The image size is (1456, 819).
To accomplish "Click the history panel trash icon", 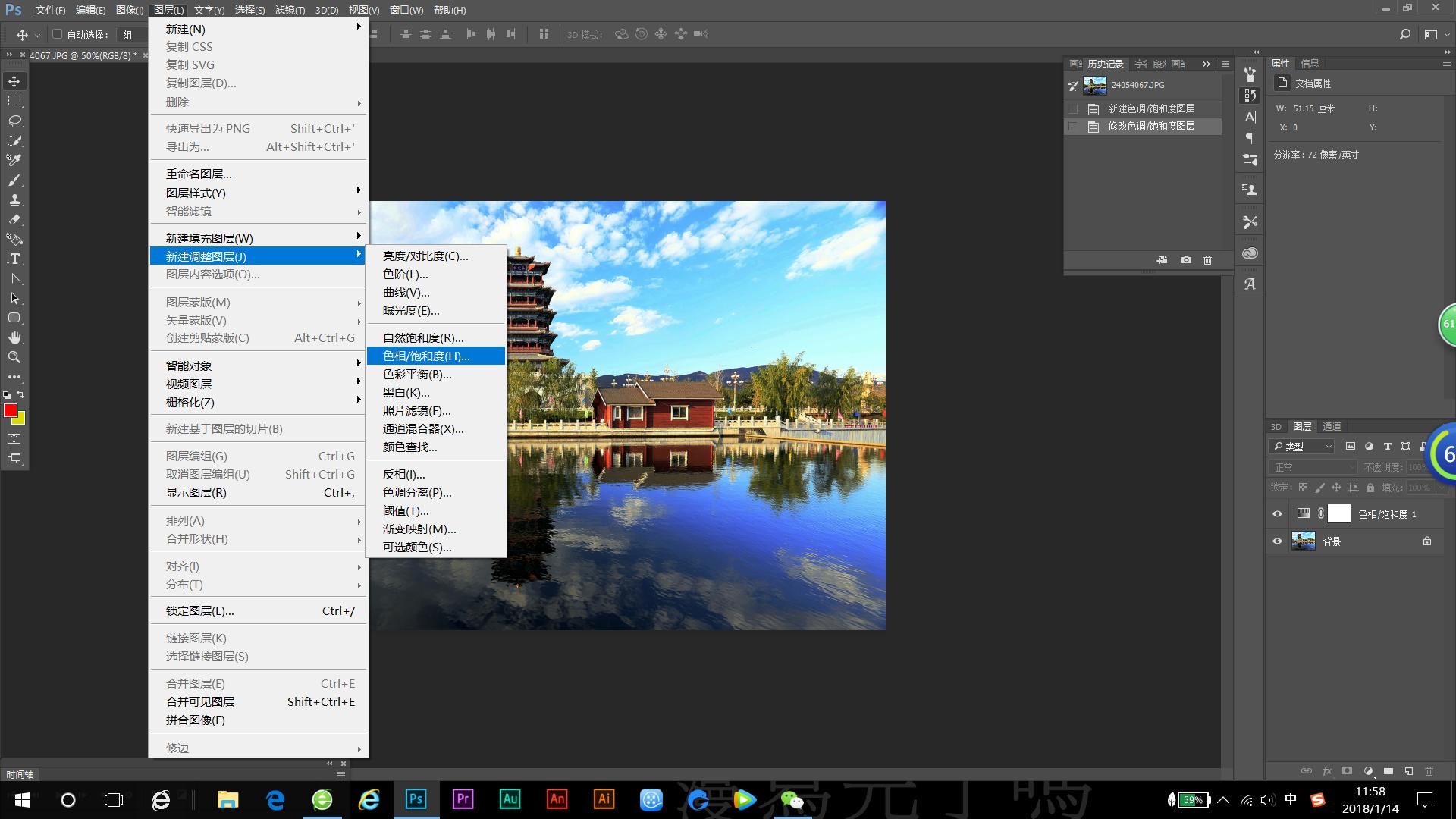I will click(x=1207, y=260).
